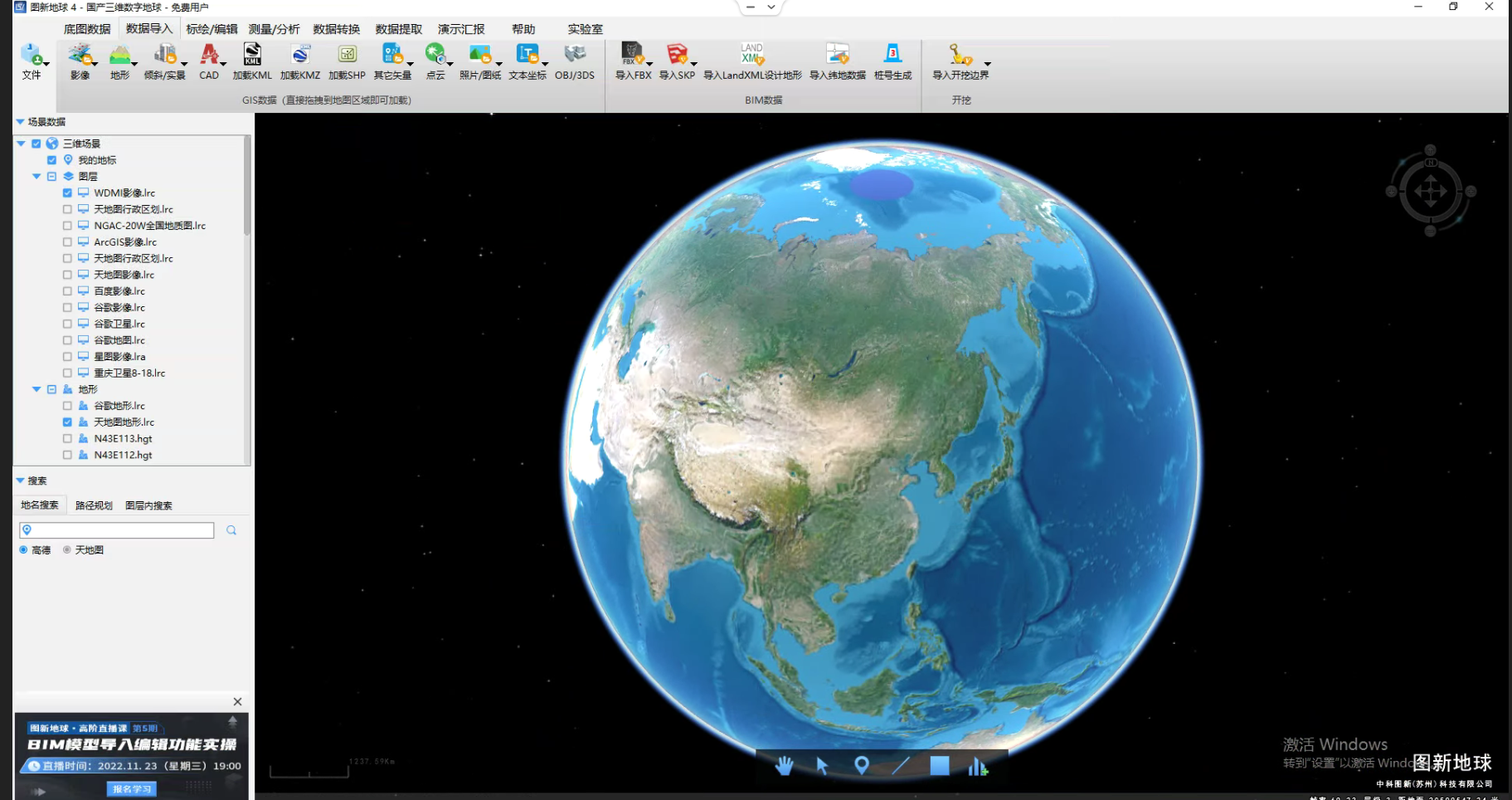Click the 导入SKP icon
Image resolution: width=1512 pixels, height=800 pixels.
coord(677,55)
